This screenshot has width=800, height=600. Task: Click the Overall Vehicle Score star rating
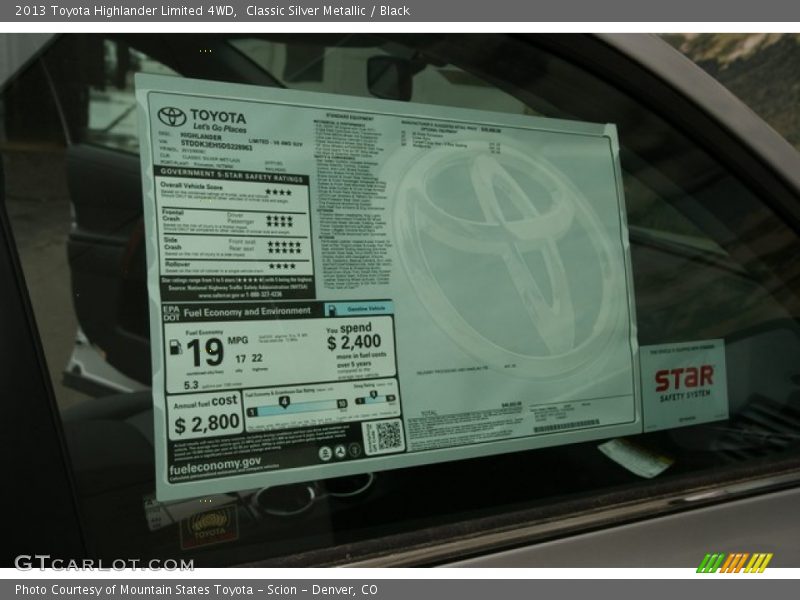[279, 192]
